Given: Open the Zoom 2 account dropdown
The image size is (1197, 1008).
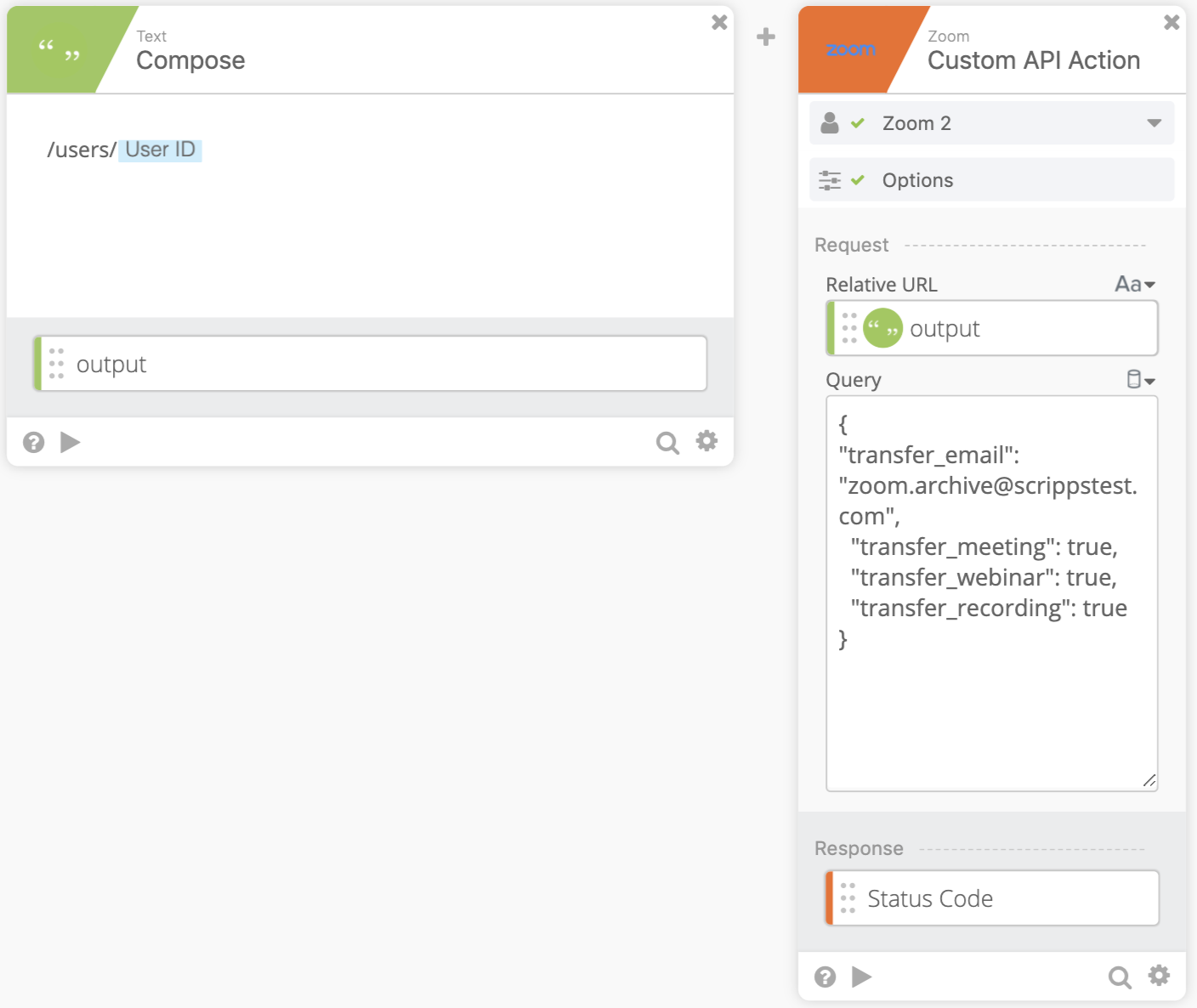Looking at the screenshot, I should click(1154, 123).
